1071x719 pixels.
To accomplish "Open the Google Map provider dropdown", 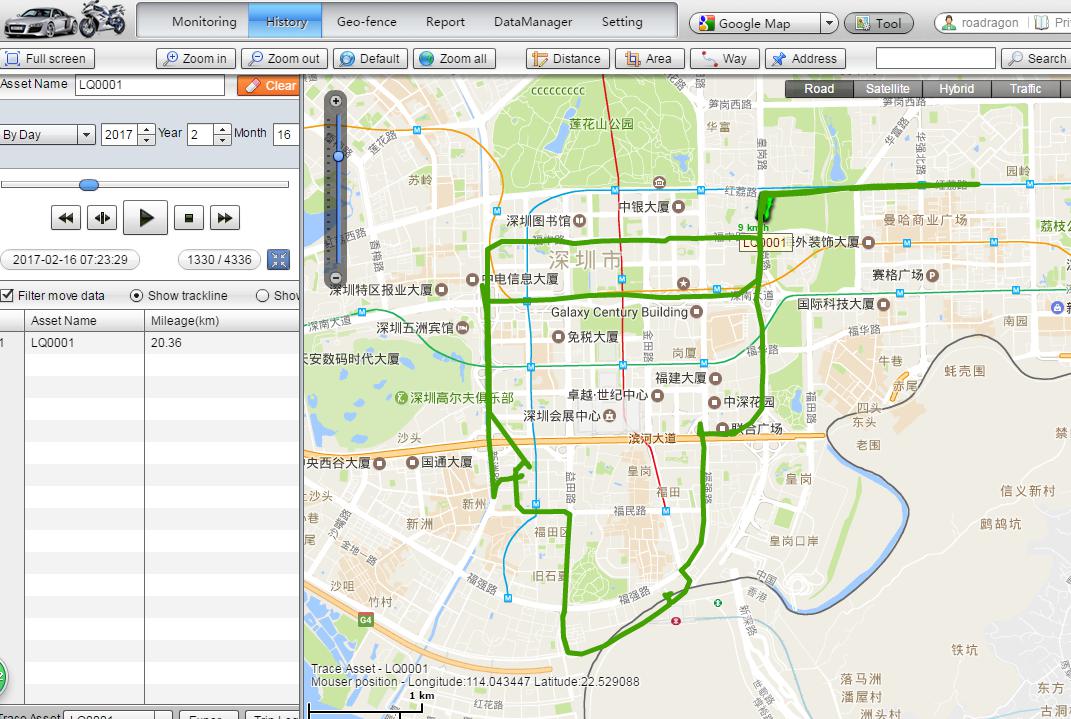I will click(829, 23).
